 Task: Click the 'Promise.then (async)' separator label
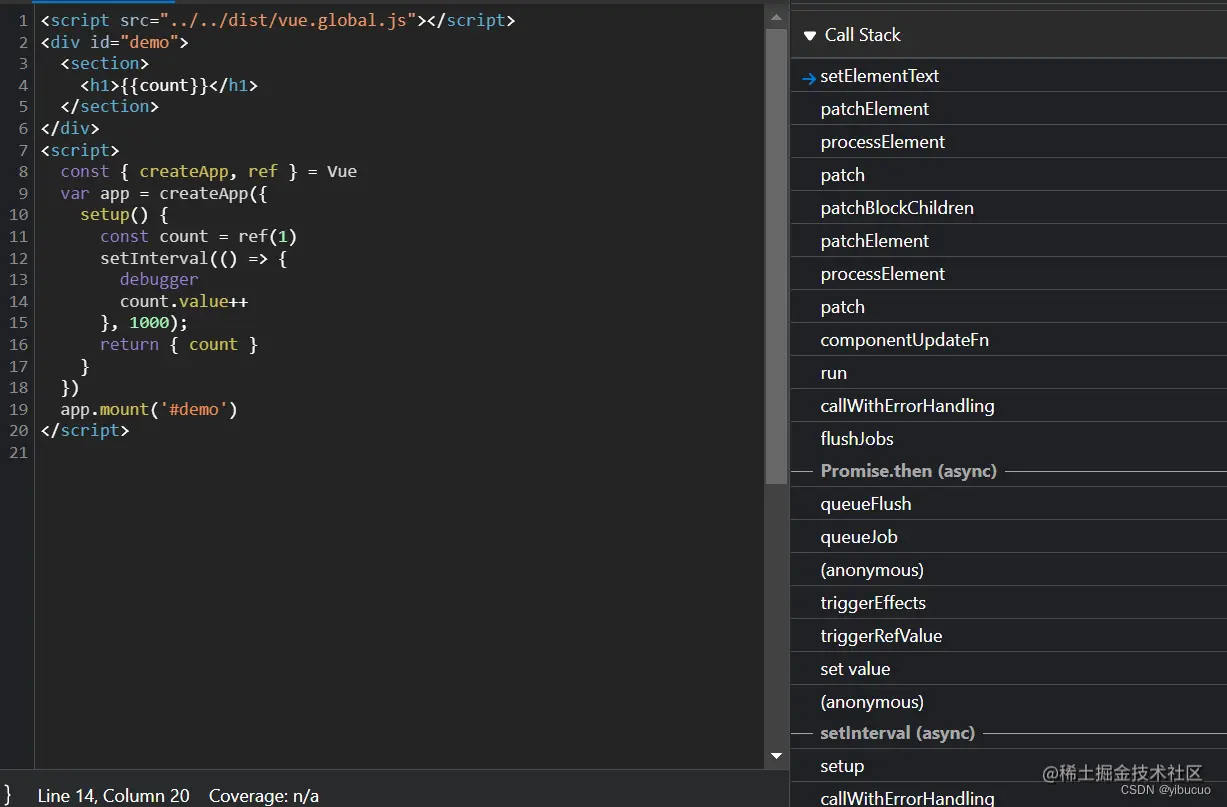click(x=909, y=471)
